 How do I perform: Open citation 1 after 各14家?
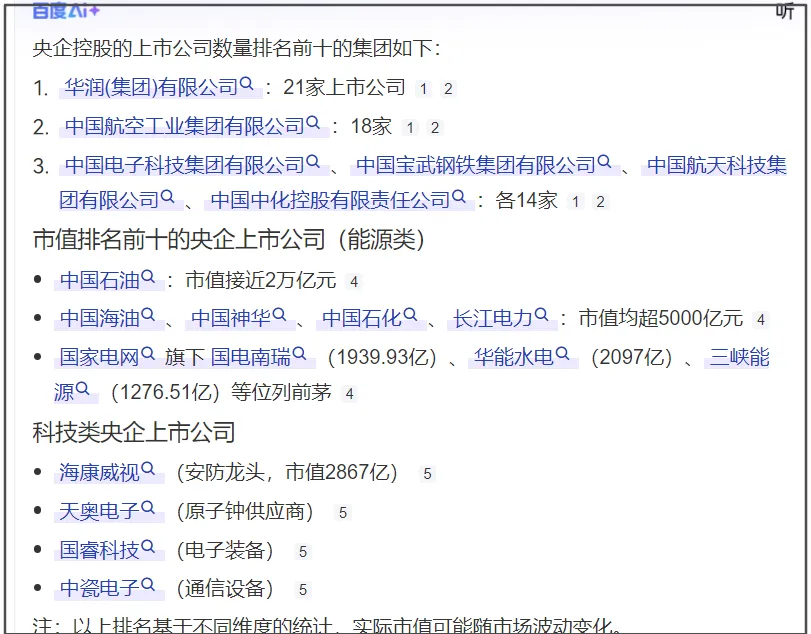point(576,202)
